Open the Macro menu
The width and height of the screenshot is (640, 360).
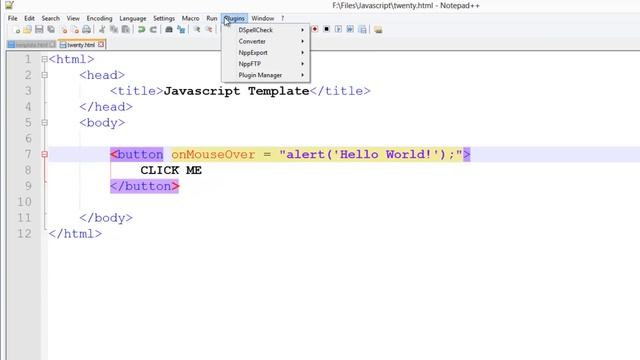[190, 18]
